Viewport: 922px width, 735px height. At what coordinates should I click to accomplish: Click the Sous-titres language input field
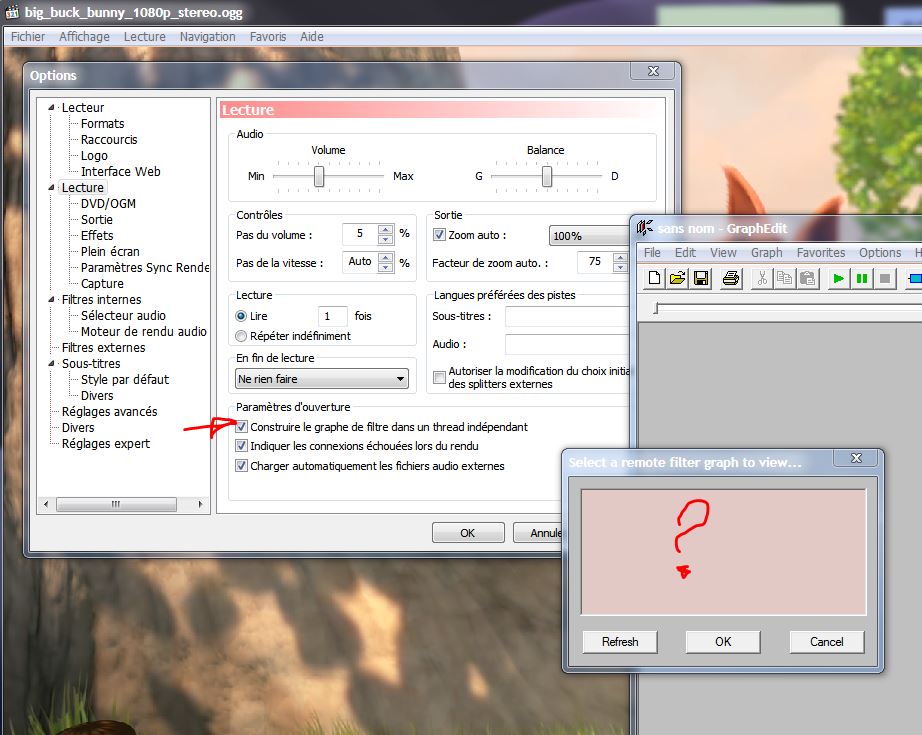click(x=567, y=316)
